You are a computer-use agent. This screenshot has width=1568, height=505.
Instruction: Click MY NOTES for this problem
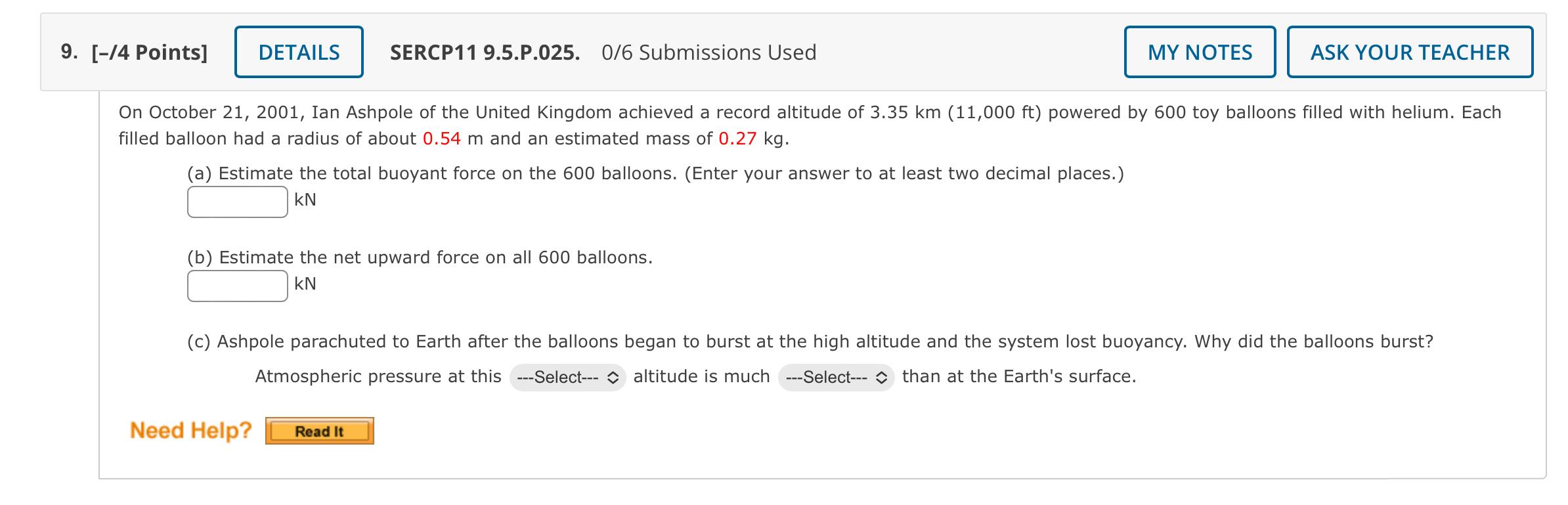coord(1199,52)
